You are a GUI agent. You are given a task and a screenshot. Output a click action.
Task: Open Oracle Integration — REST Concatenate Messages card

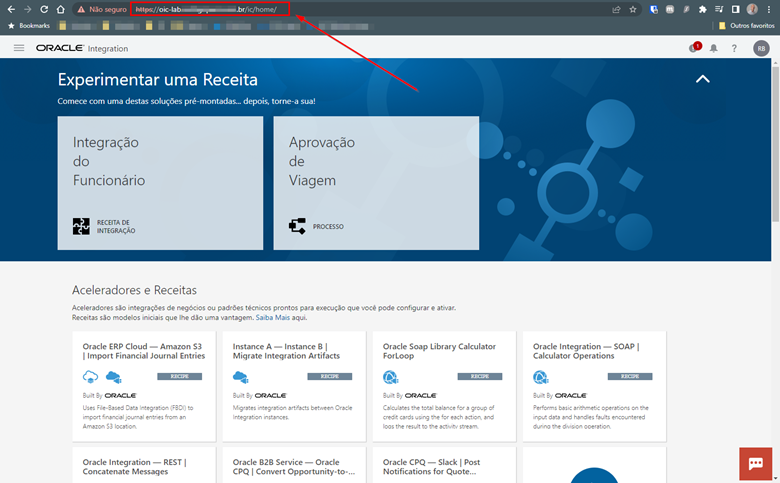(x=144, y=465)
